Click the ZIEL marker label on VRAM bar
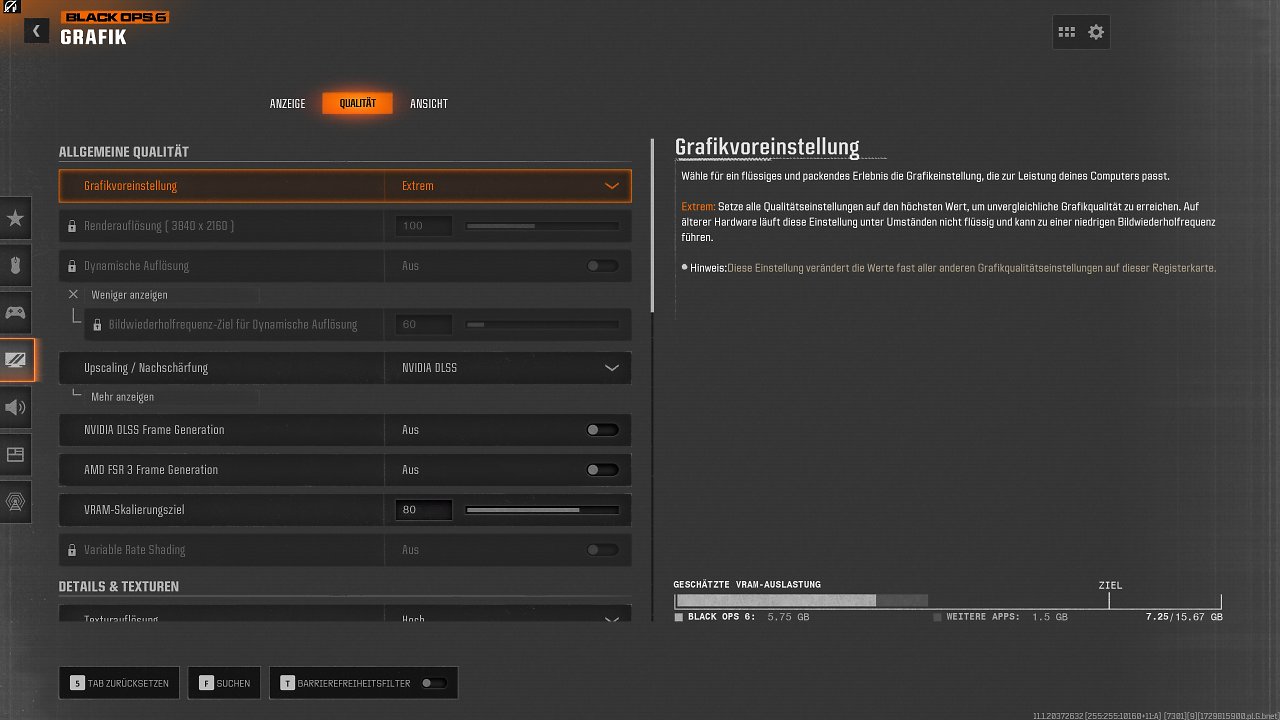The width and height of the screenshot is (1280, 720). (x=1109, y=585)
